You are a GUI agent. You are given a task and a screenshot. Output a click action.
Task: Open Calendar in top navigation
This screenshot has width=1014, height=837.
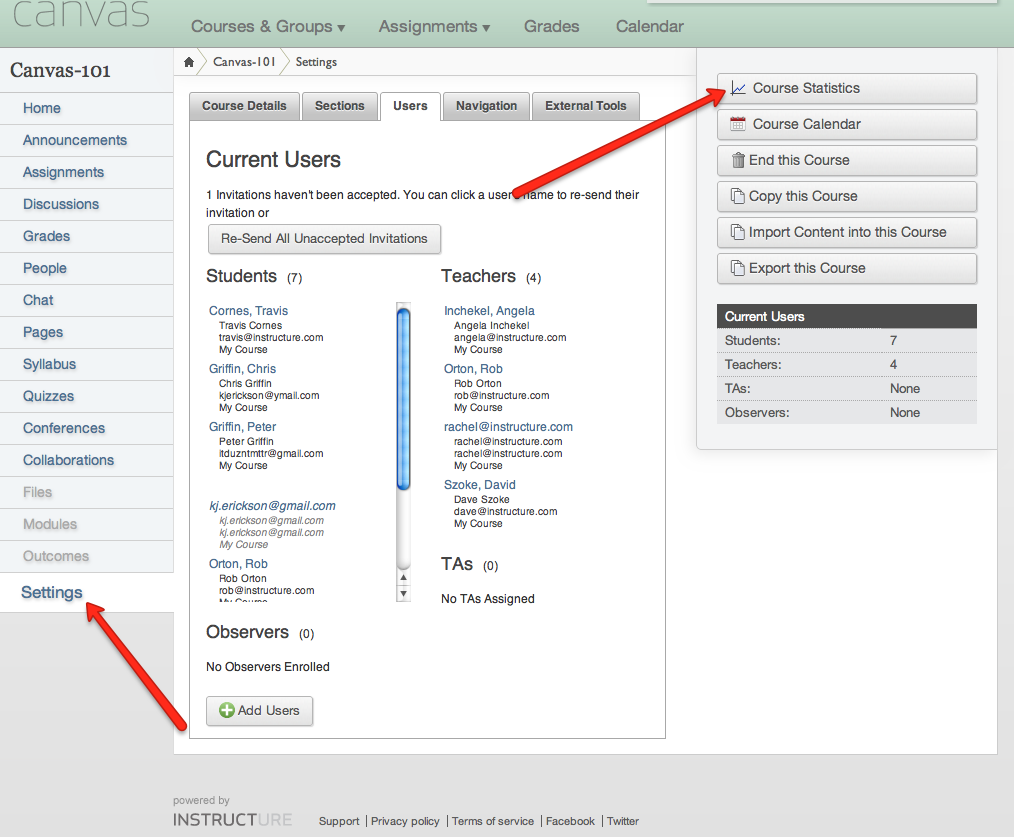click(649, 27)
